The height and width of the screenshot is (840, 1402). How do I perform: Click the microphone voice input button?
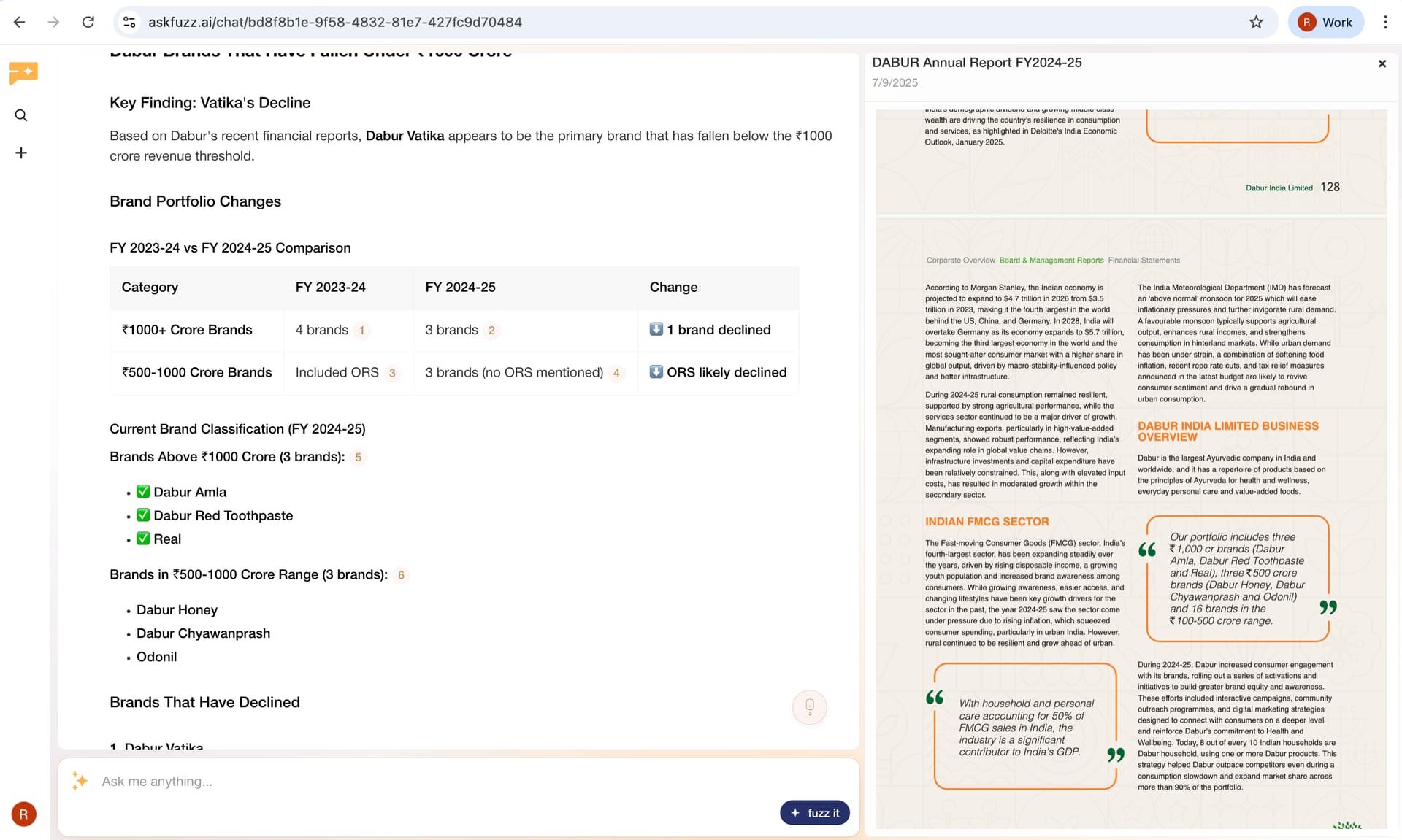(809, 706)
